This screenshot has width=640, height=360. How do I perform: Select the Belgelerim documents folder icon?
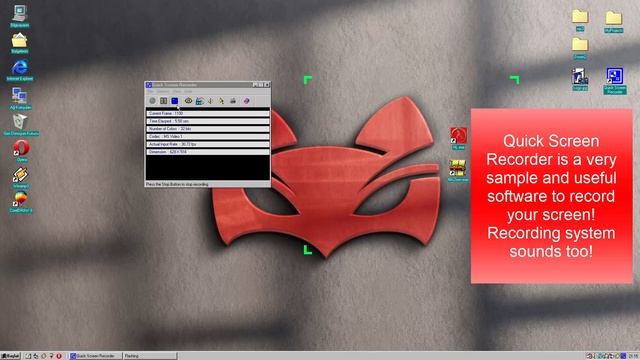20,43
